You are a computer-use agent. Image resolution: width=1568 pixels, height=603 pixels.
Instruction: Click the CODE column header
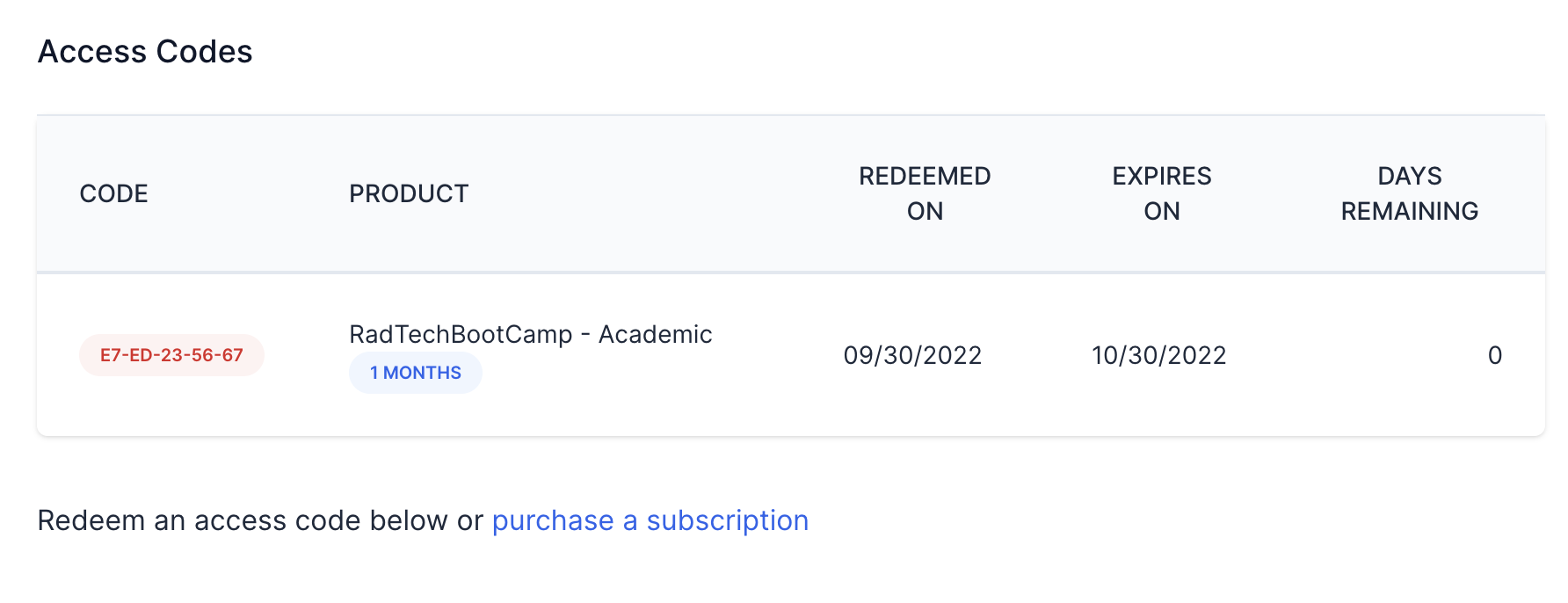(114, 193)
